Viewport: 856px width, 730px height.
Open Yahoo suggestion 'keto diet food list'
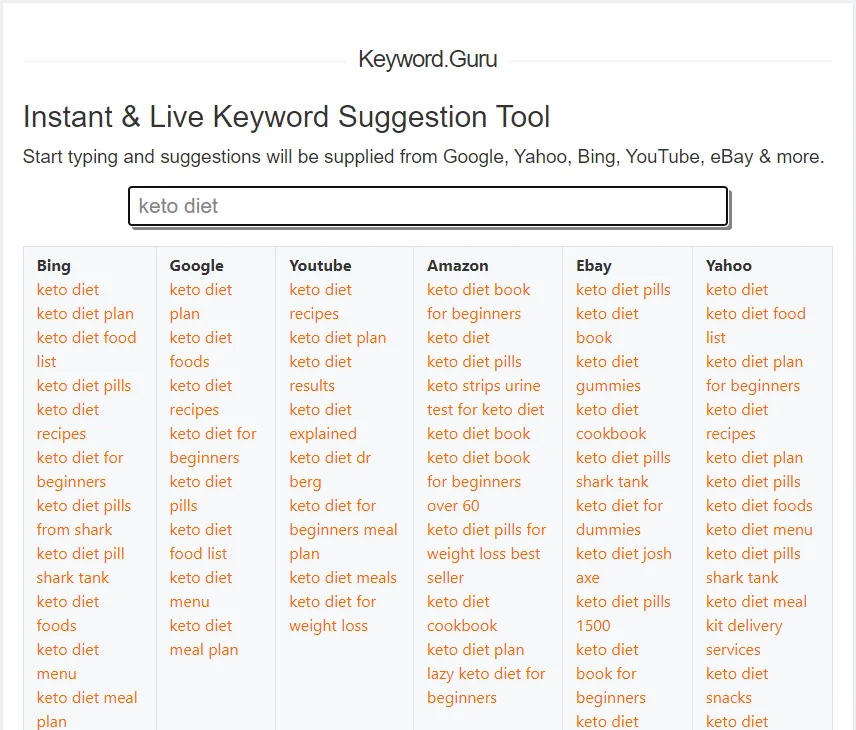(756, 325)
